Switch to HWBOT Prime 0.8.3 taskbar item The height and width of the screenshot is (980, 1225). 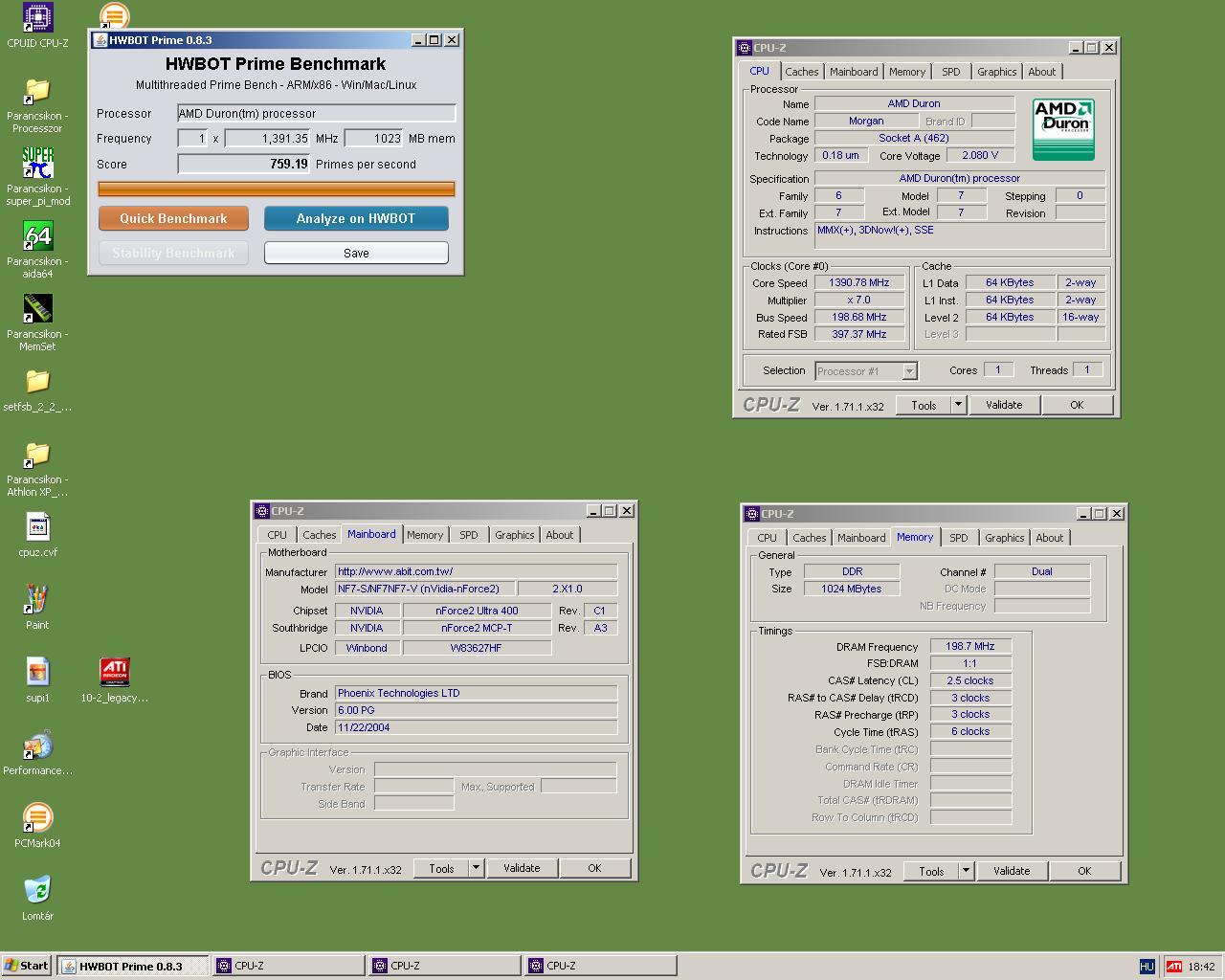(x=133, y=966)
